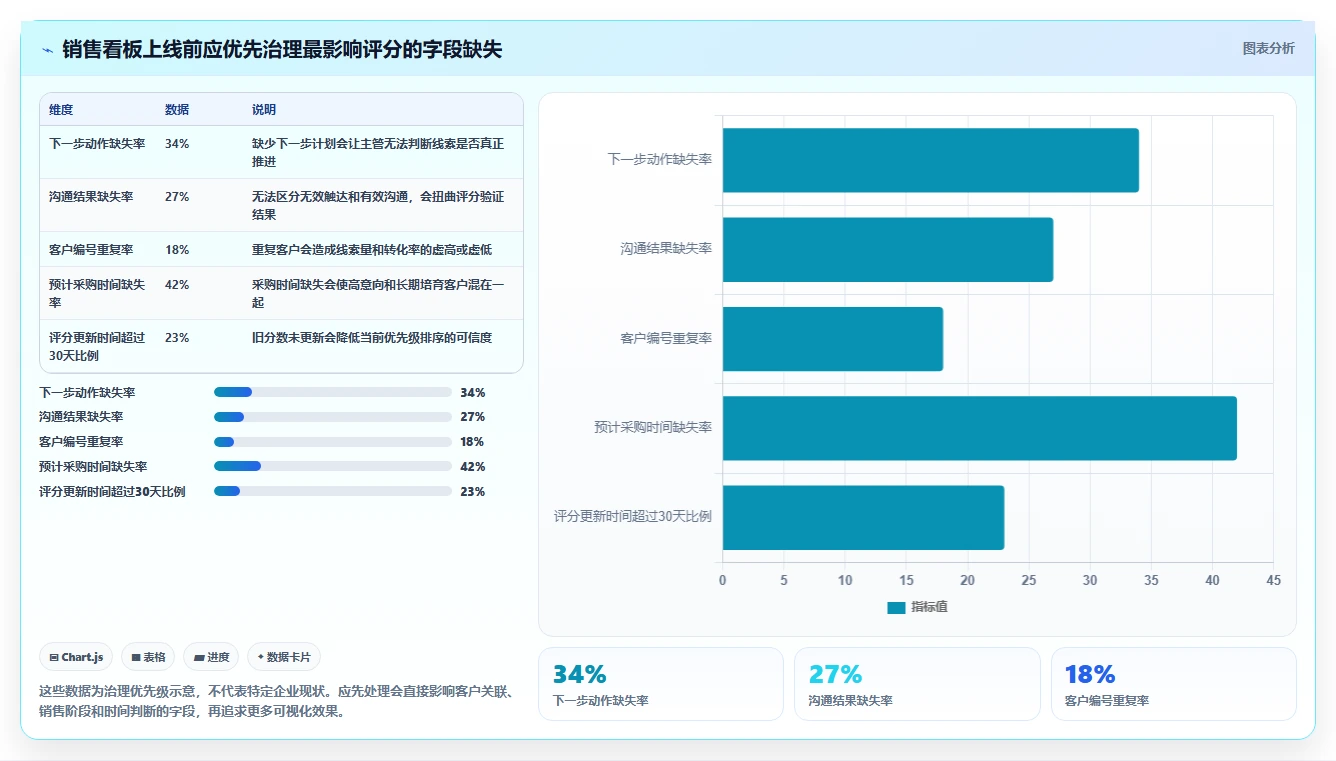Click the lightning icon beside the dashboard title
This screenshot has width=1336, height=761.
[47, 49]
